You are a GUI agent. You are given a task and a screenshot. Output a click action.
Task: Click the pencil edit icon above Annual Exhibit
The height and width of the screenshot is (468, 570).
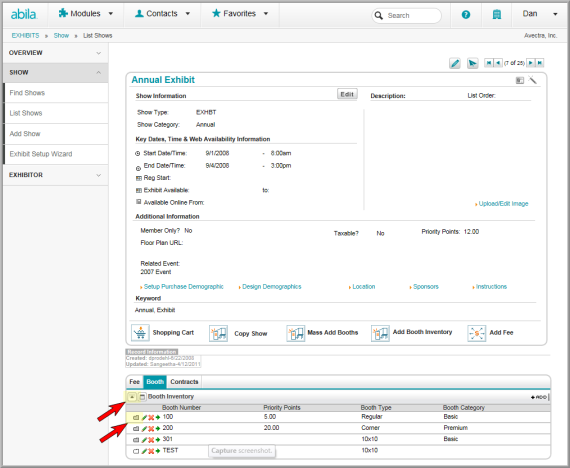pos(454,63)
